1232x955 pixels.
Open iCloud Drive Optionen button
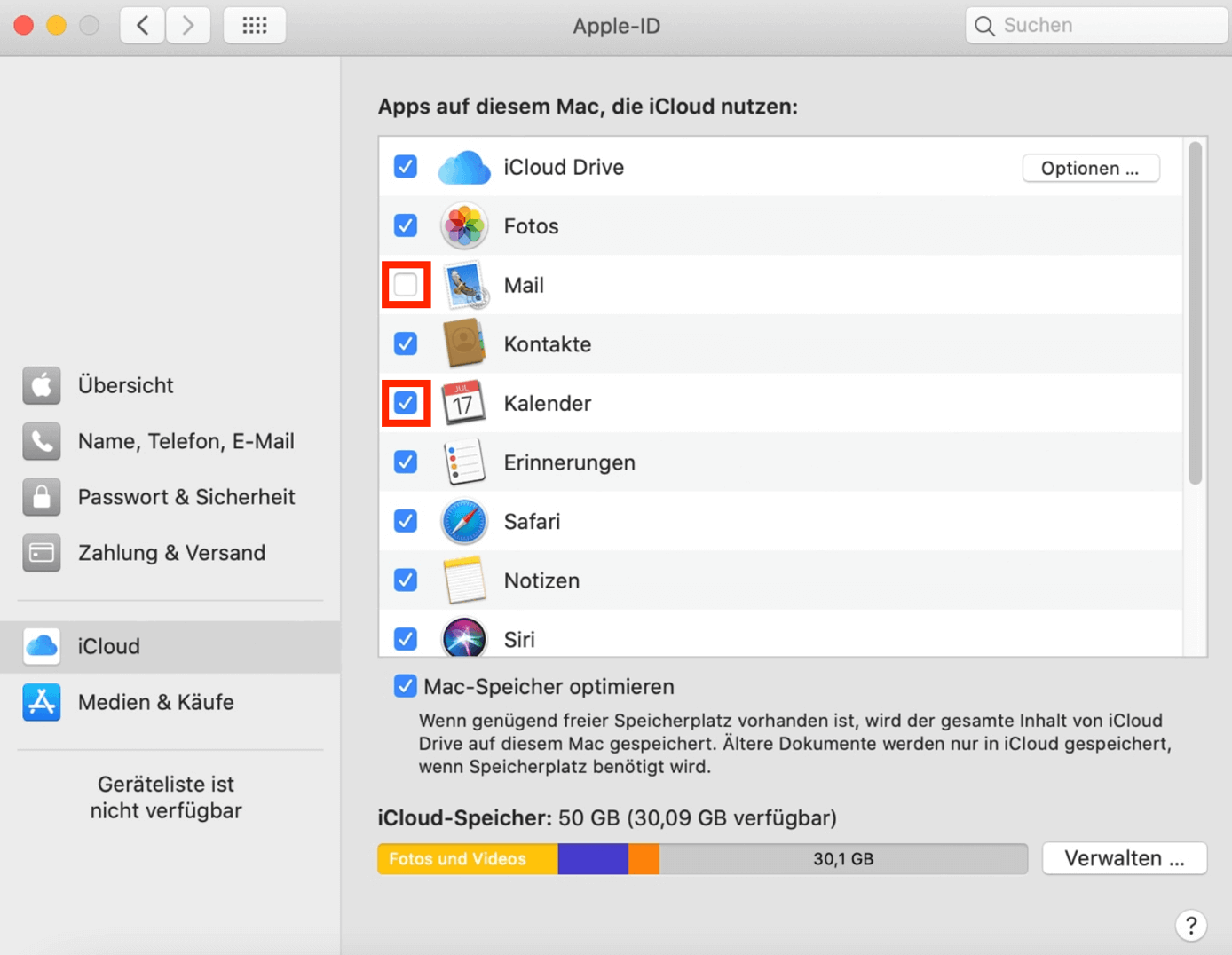click(x=1091, y=168)
